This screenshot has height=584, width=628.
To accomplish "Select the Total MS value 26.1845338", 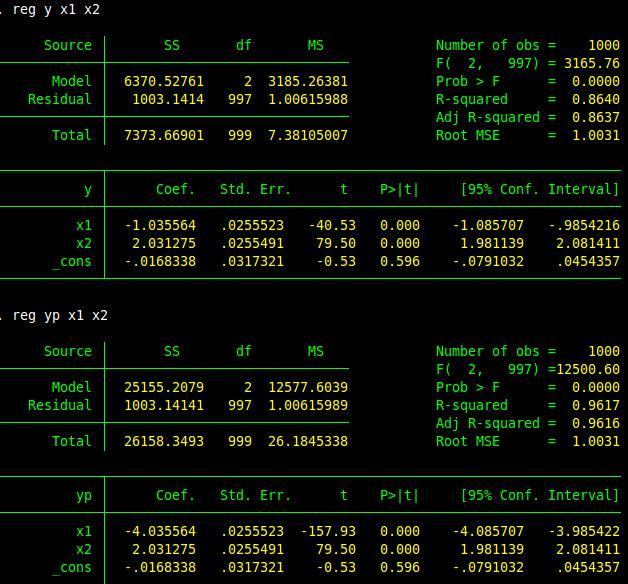I will [308, 441].
